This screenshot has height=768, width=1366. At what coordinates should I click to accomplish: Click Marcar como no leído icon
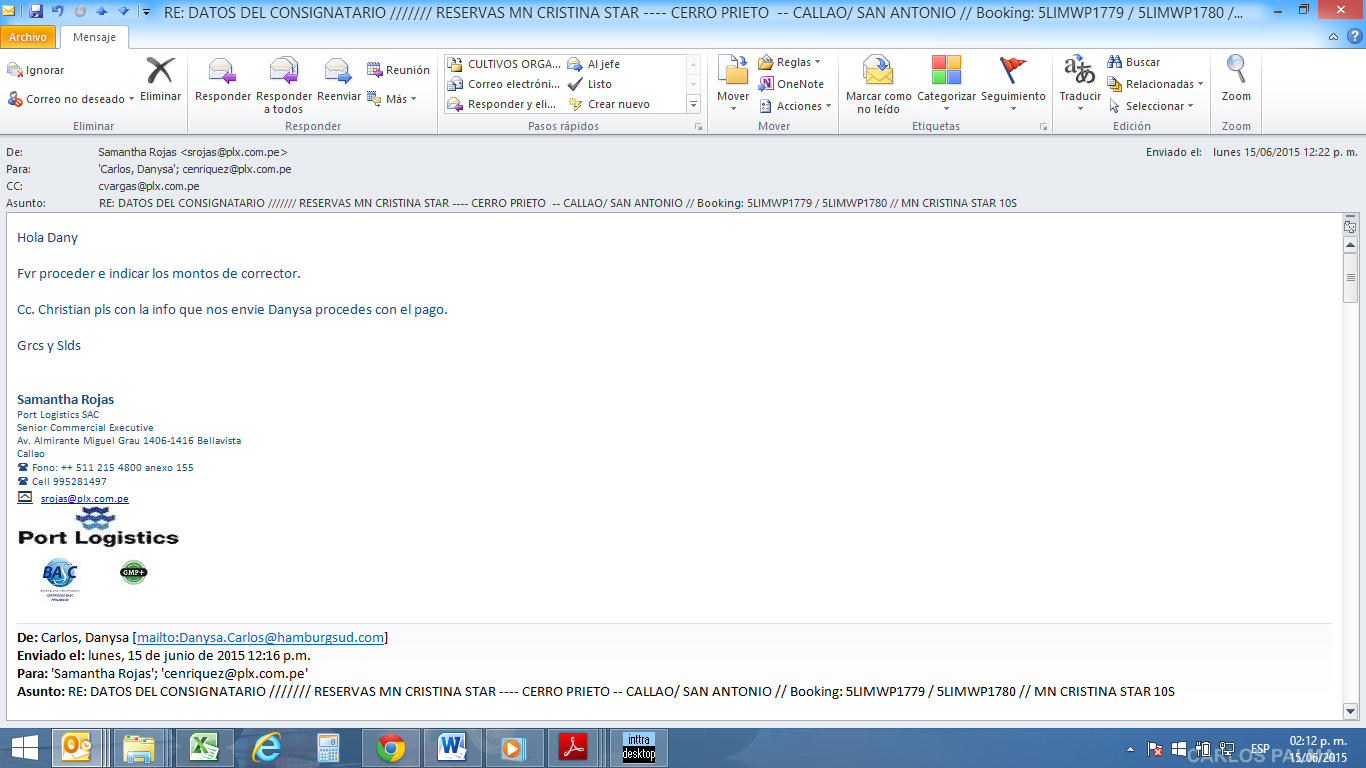pyautogui.click(x=878, y=74)
